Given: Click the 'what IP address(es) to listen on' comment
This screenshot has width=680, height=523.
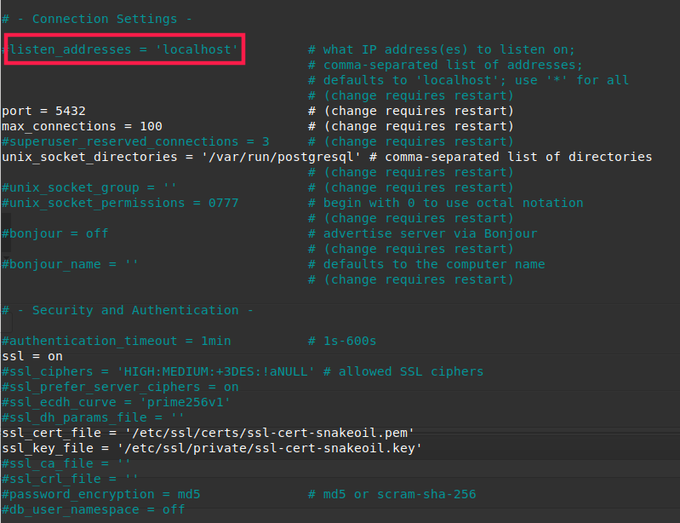Looking at the screenshot, I should 441,49.
